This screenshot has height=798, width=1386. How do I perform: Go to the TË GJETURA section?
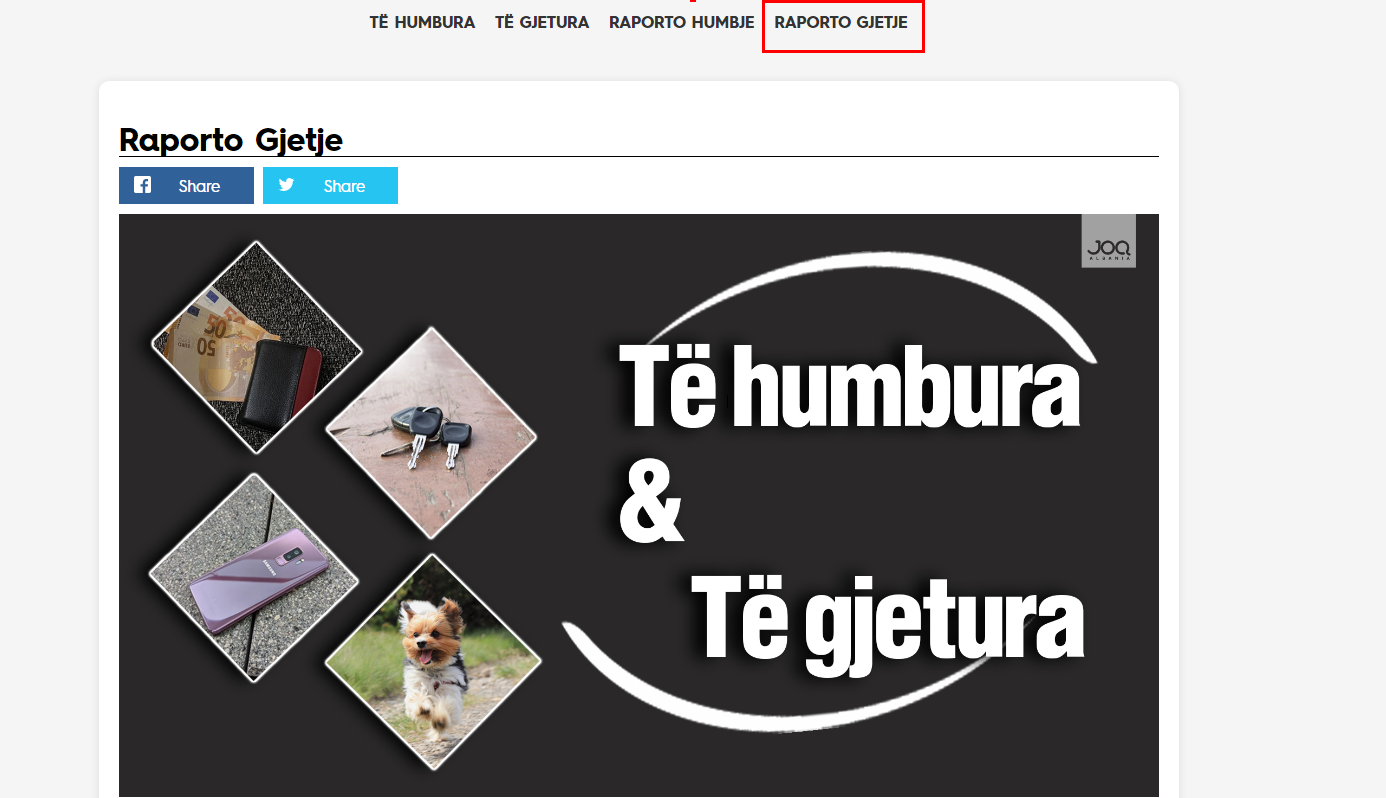(542, 22)
